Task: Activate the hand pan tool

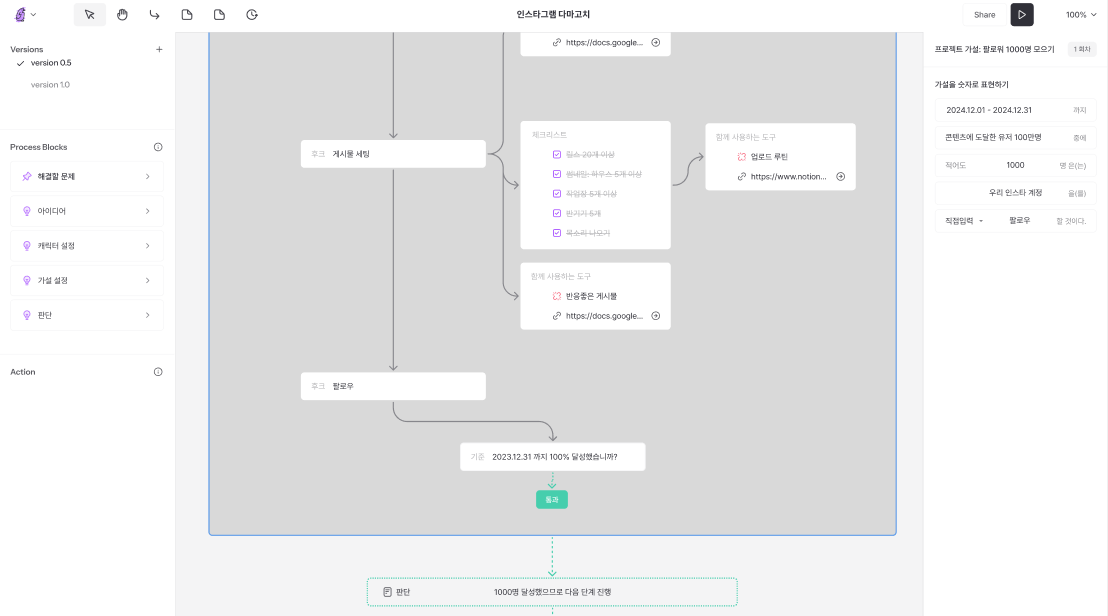Action: tap(122, 15)
